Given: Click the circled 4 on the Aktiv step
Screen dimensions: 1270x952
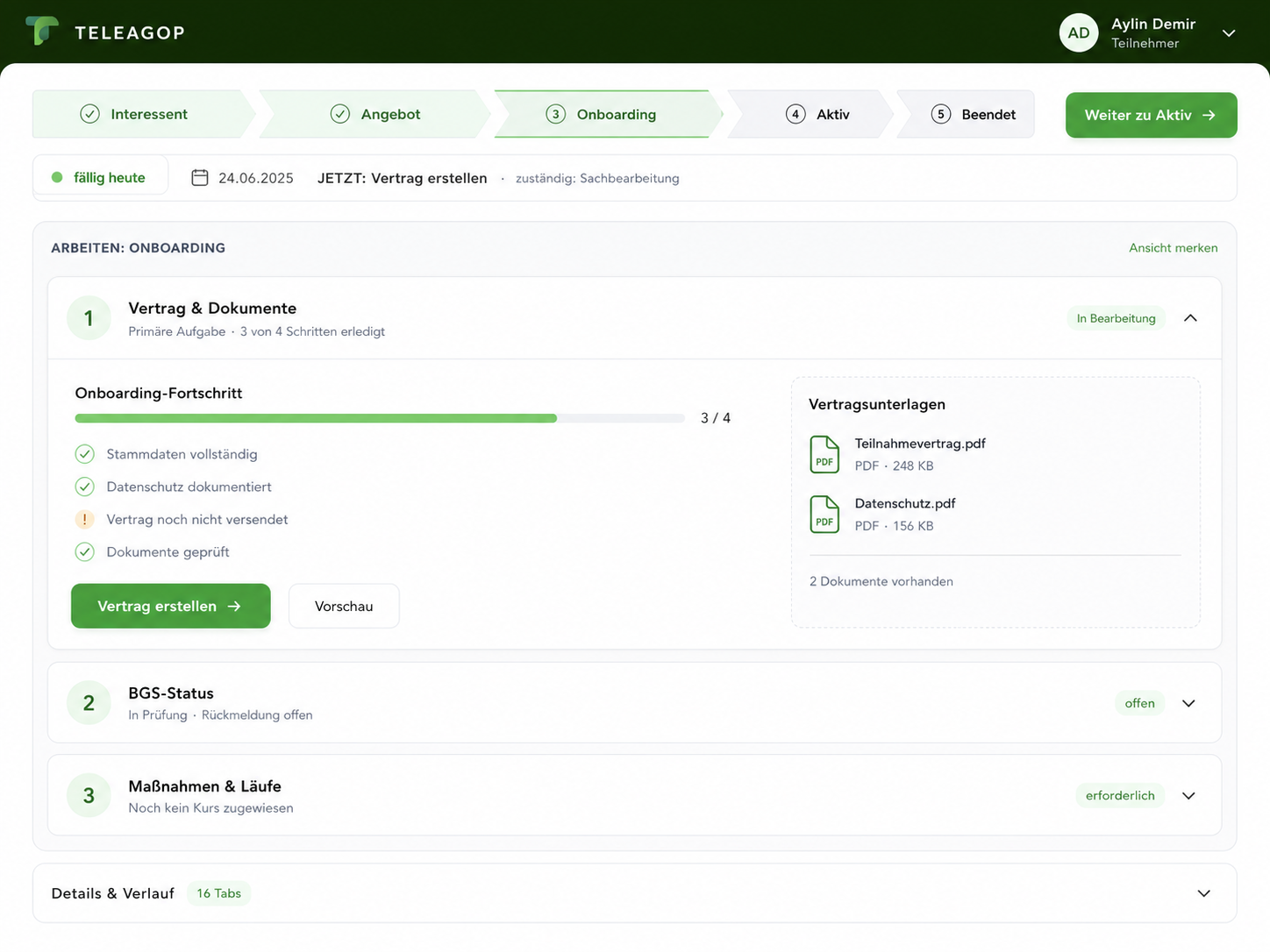Looking at the screenshot, I should click(x=796, y=114).
